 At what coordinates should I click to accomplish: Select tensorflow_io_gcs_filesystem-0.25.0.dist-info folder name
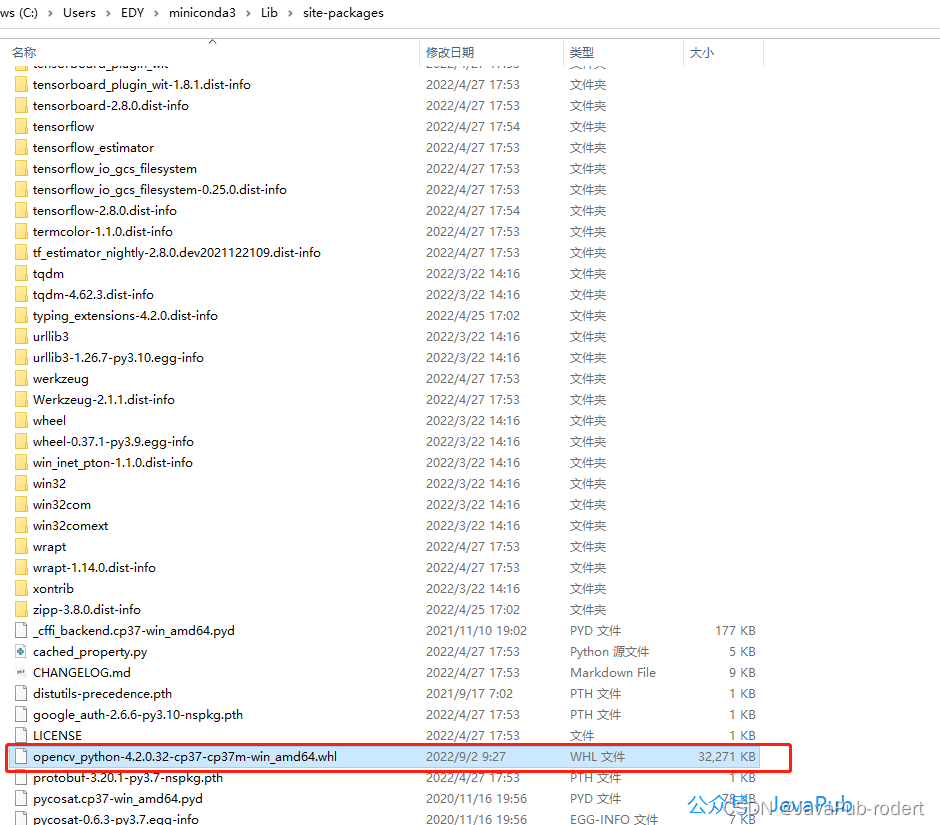coord(159,189)
